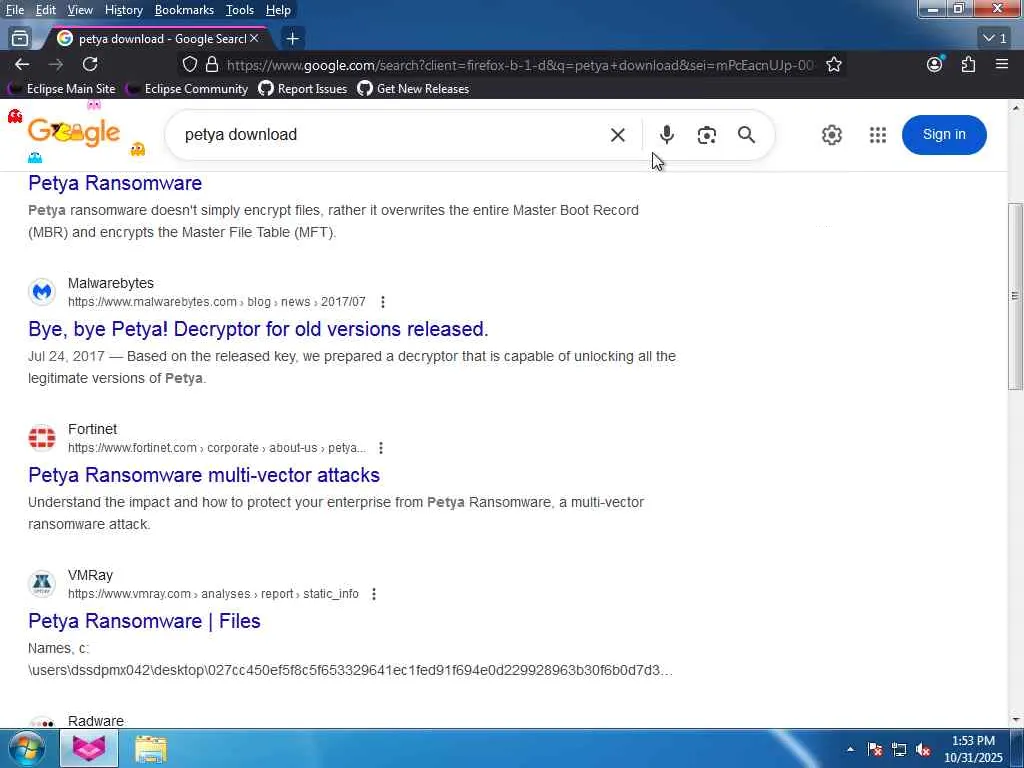1024x768 pixels.
Task: Open the Firefox tab overview icon
Action: [20, 39]
